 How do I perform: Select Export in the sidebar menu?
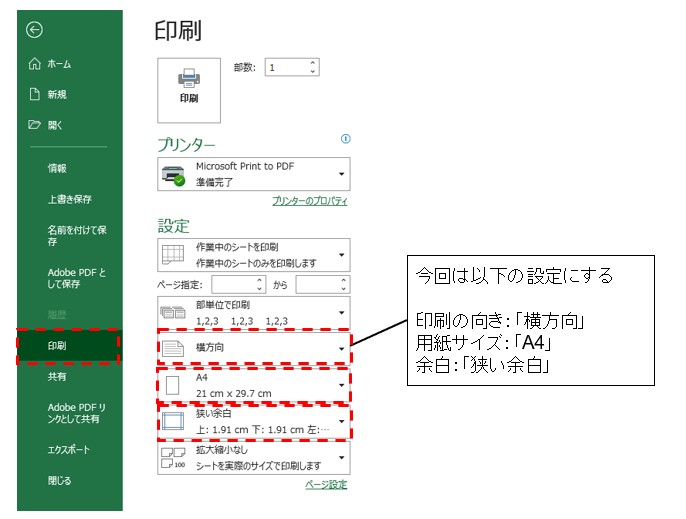[x=68, y=450]
